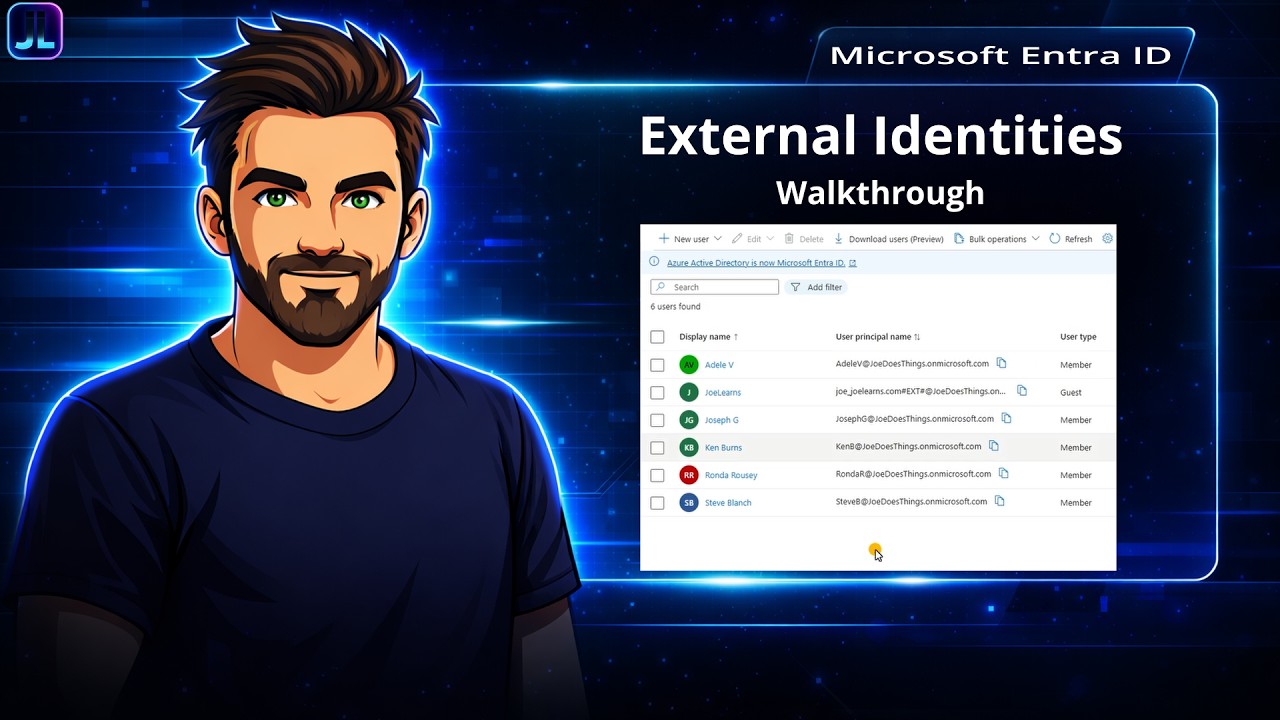Toggle the select-all checkbox in the header
Screen dimensions: 1280x720
657,337
